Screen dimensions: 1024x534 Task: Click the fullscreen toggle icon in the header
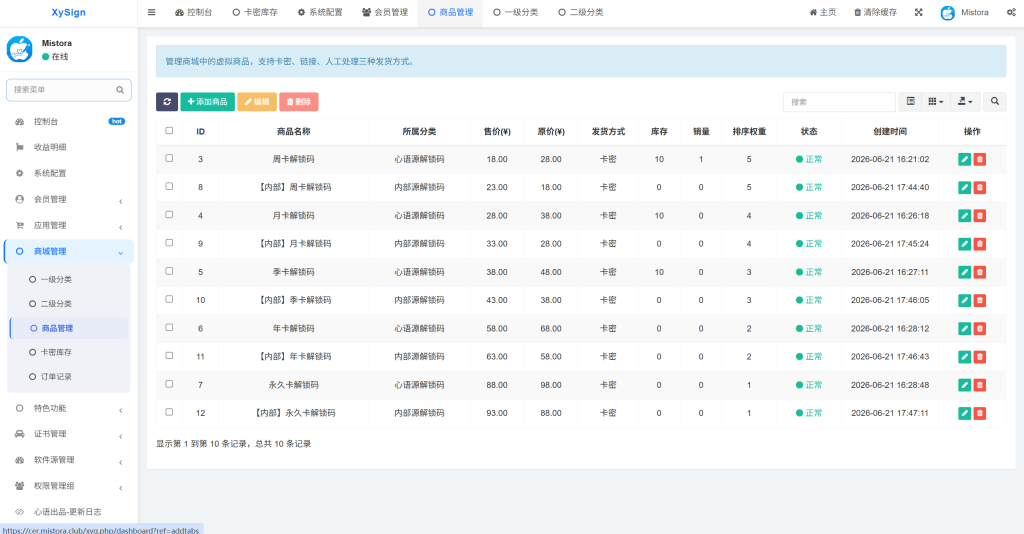(x=919, y=12)
